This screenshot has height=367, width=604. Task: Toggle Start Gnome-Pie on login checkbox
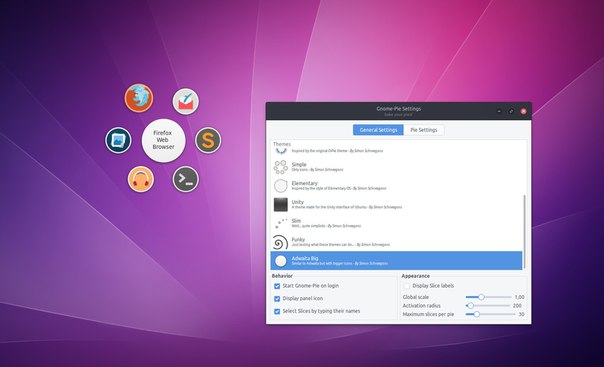[277, 286]
